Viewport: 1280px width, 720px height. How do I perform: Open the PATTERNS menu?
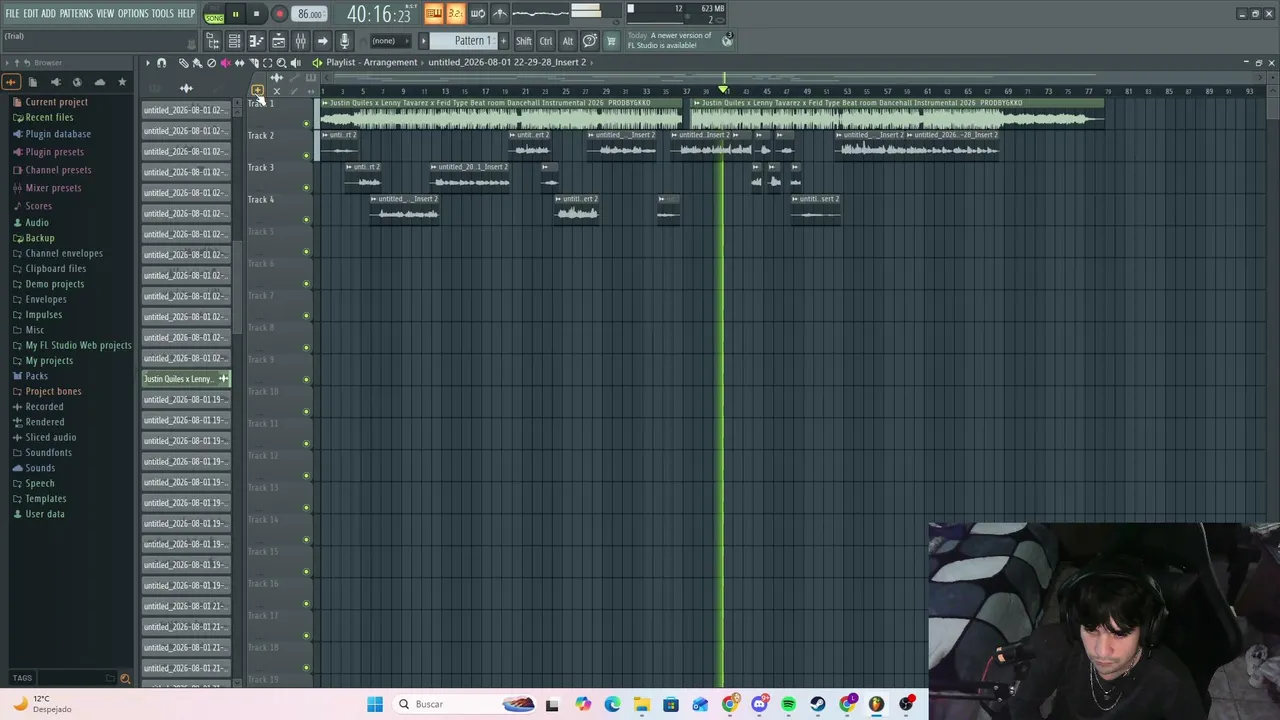(x=76, y=13)
